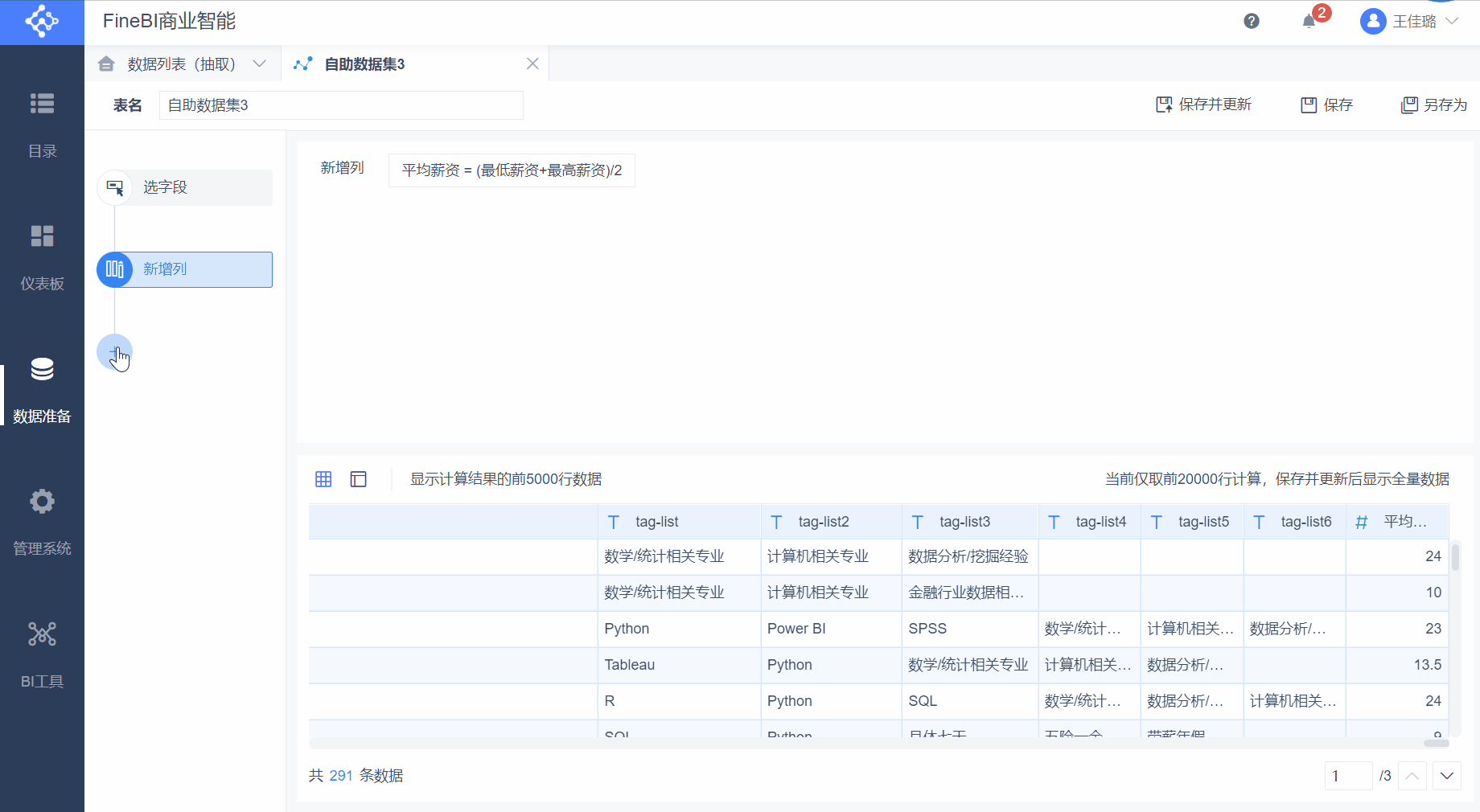Click the home icon in 数据列表 tab
Image resolution: width=1480 pixels, height=812 pixels.
coord(106,64)
